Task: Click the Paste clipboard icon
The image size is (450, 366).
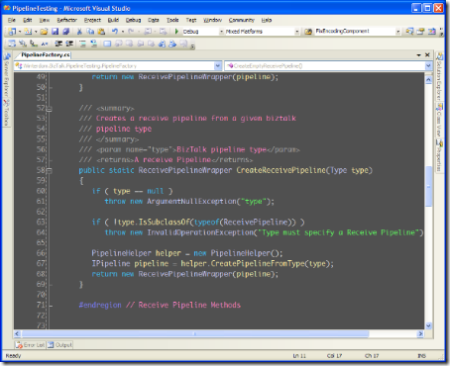Action: pos(101,31)
